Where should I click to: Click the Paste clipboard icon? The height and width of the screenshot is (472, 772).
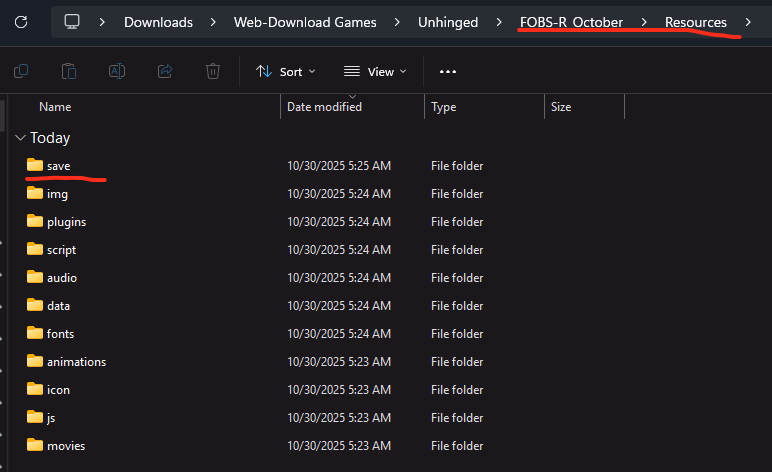[x=69, y=71]
